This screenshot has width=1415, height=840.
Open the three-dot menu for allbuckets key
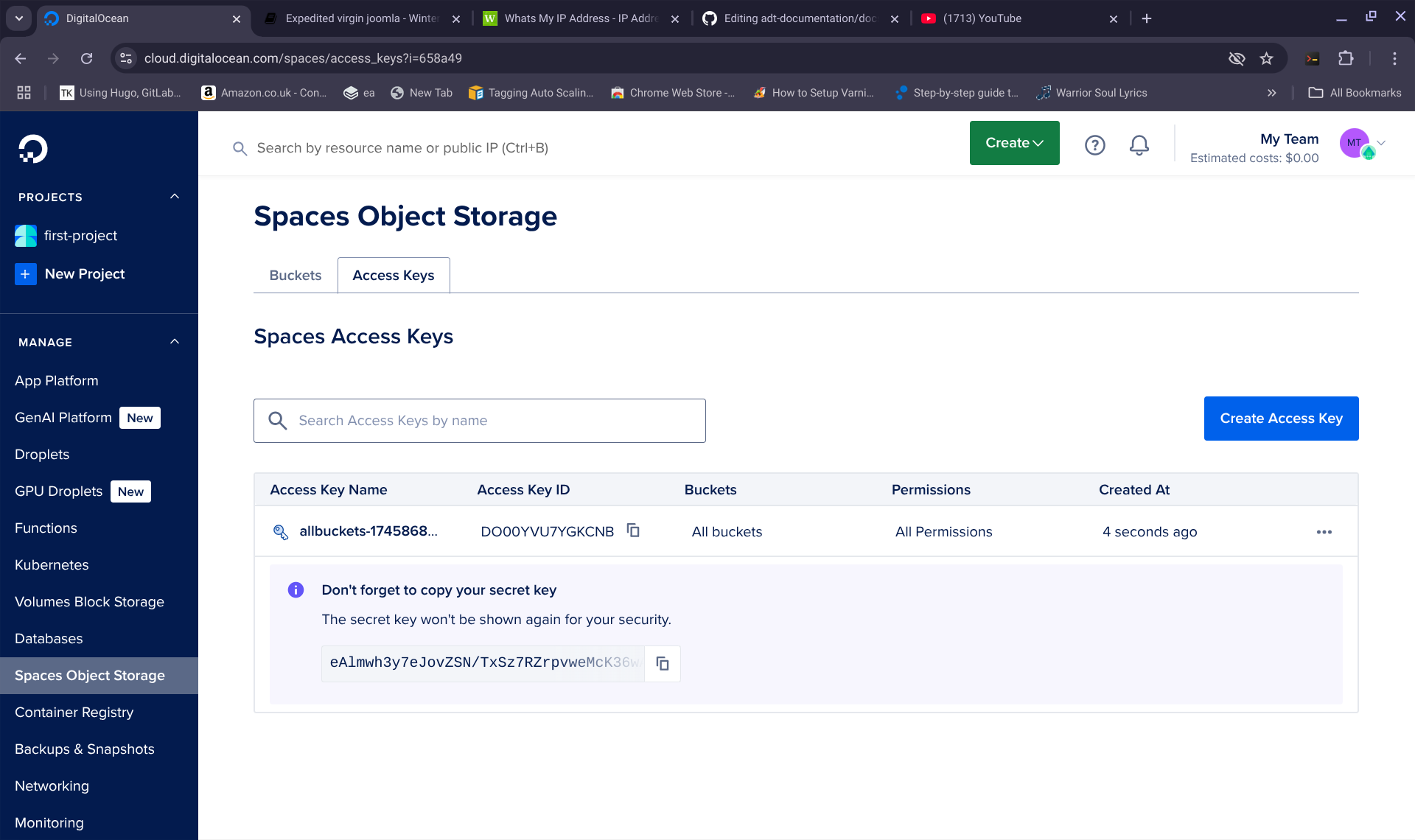[1324, 532]
